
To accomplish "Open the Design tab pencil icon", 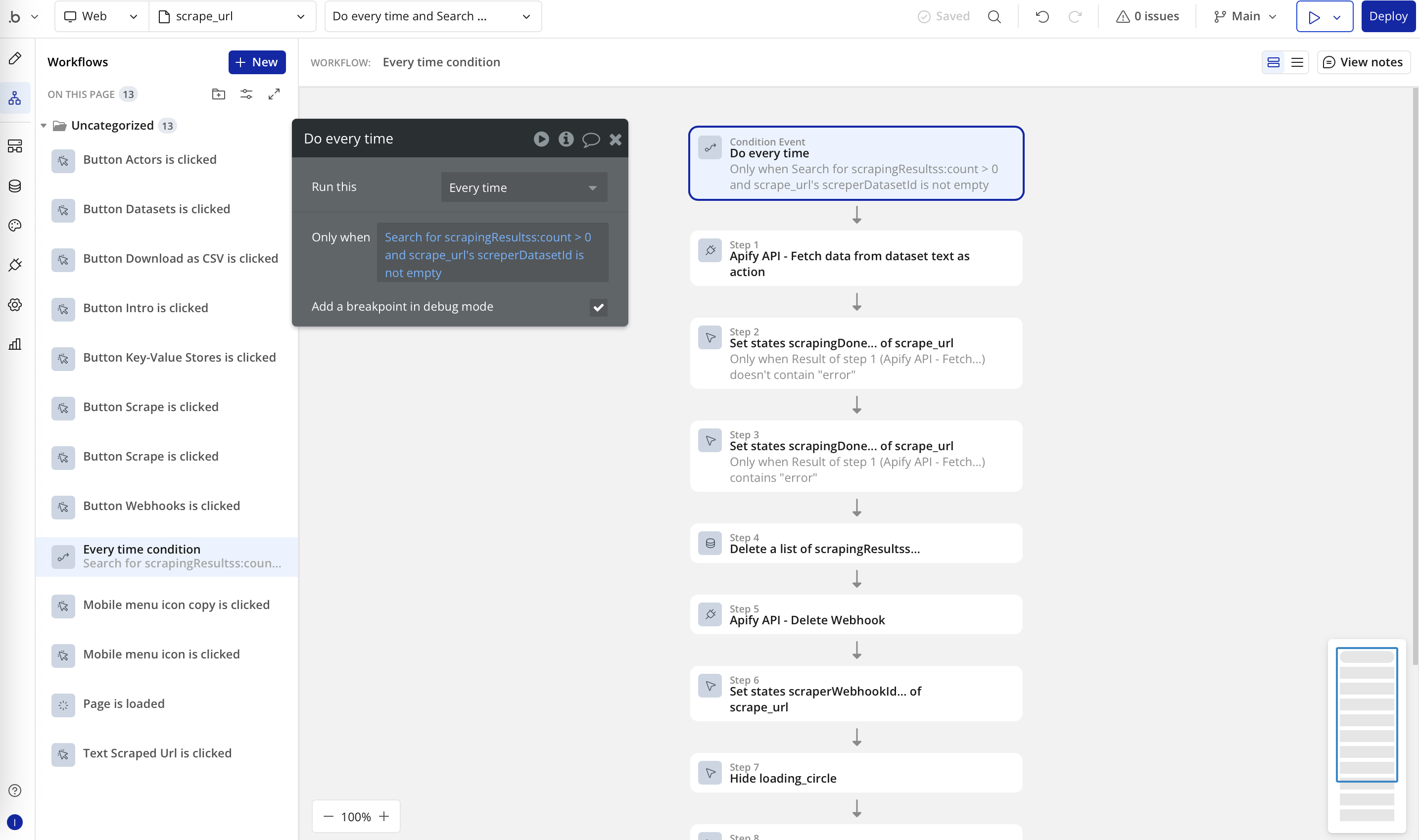I will [15, 58].
